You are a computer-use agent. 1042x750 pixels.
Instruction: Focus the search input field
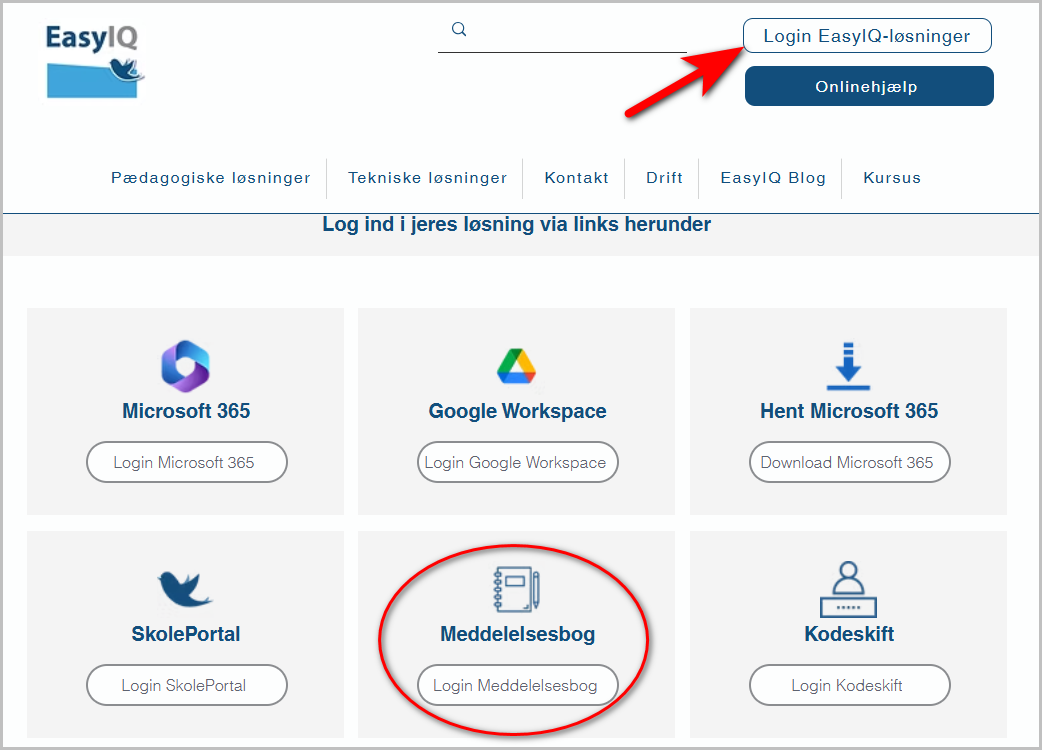point(562,32)
